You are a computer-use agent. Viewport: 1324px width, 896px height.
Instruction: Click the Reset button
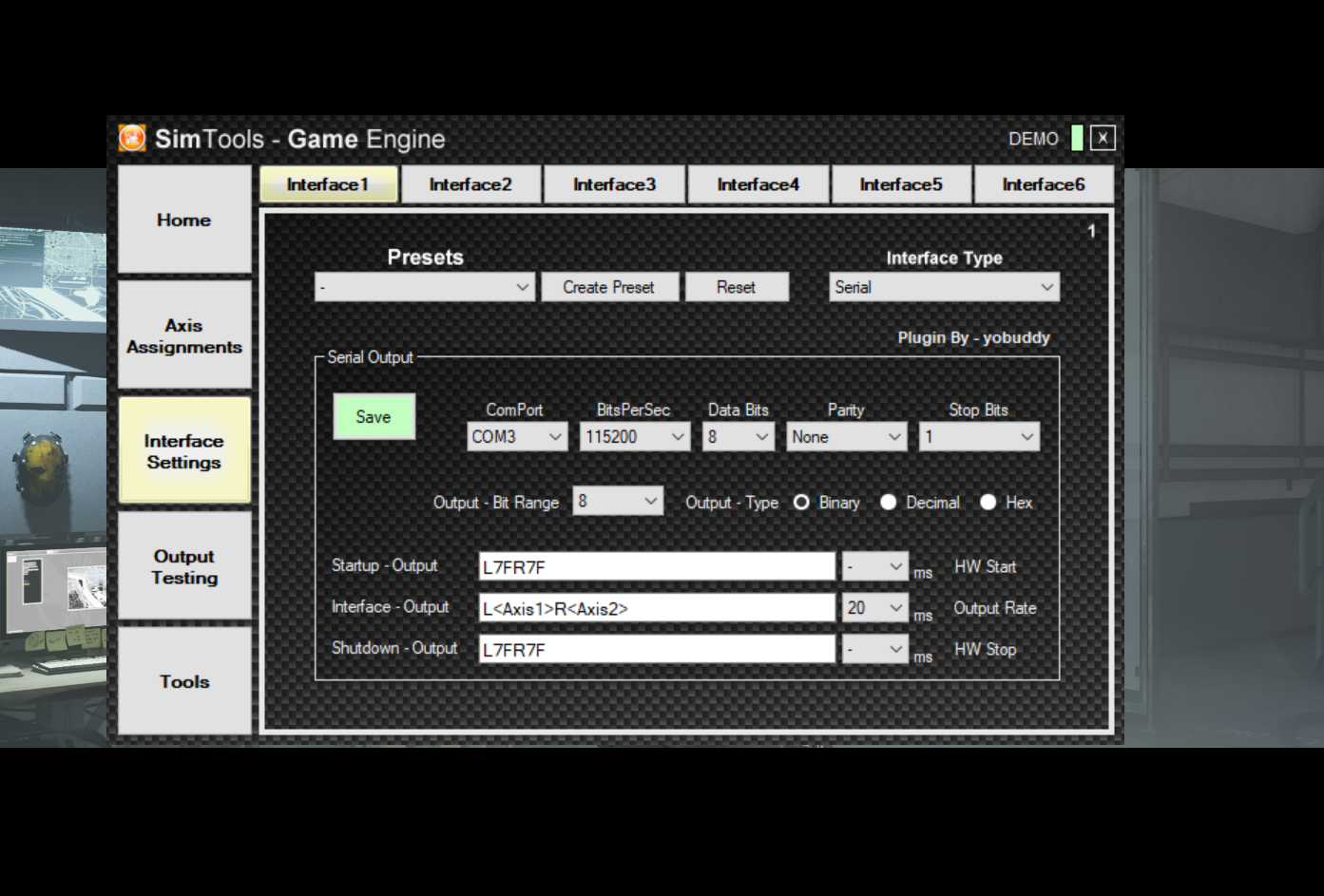pos(737,287)
